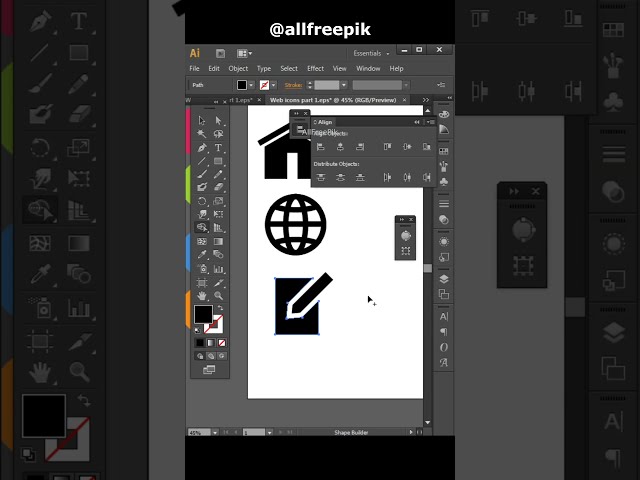
Task: Open the Effect menu
Action: pyautogui.click(x=315, y=69)
